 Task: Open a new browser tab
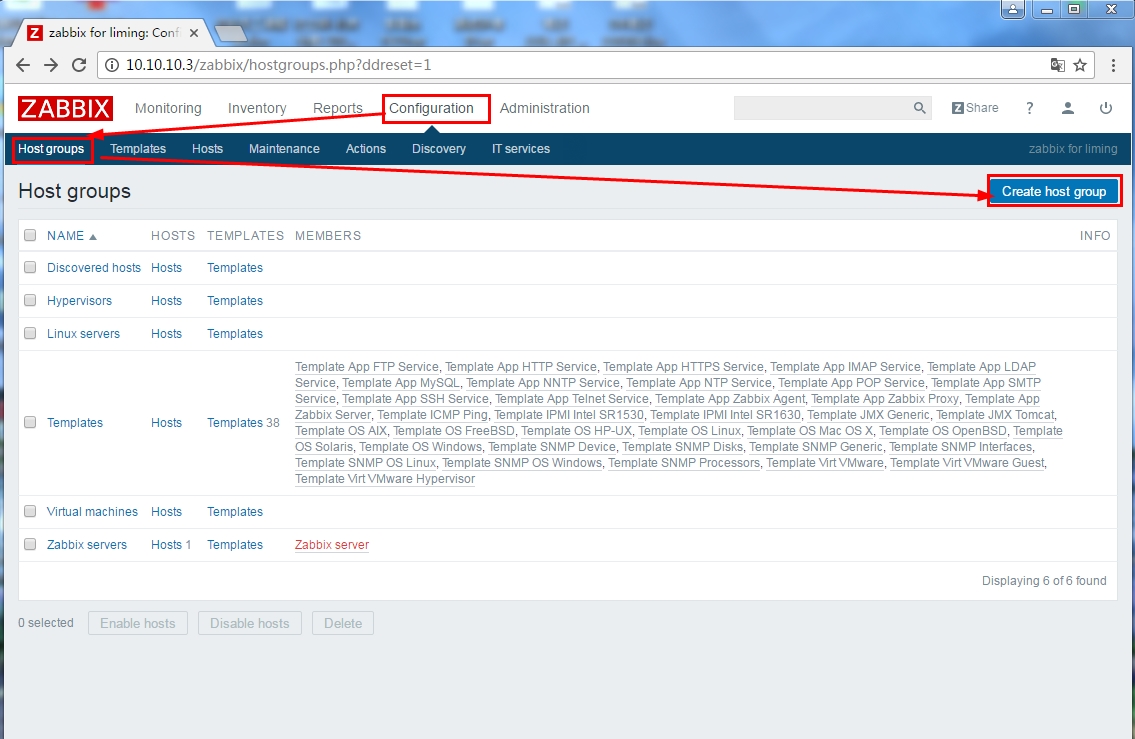pos(231,33)
